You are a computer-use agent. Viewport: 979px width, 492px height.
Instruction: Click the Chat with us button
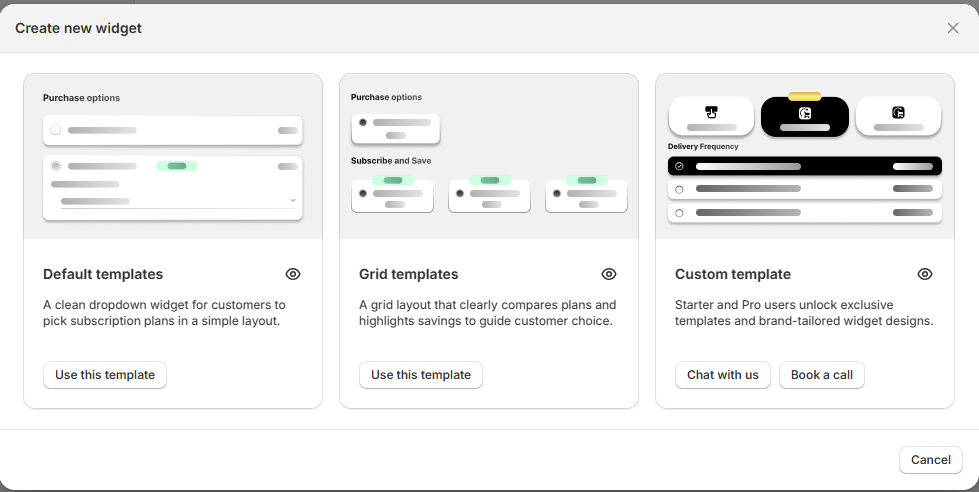pyautogui.click(x=723, y=375)
